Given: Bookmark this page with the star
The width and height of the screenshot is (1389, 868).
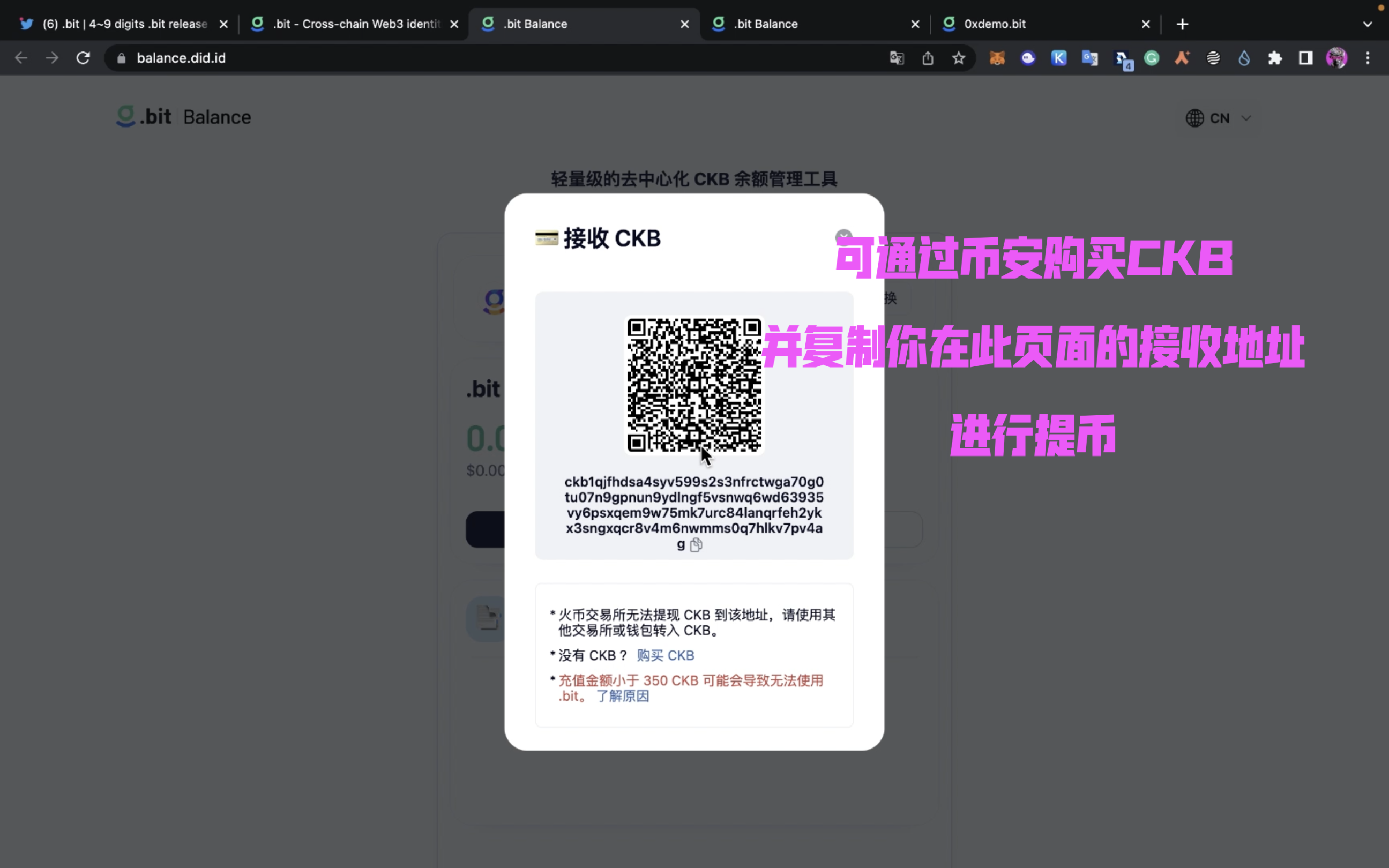Looking at the screenshot, I should tap(959, 58).
